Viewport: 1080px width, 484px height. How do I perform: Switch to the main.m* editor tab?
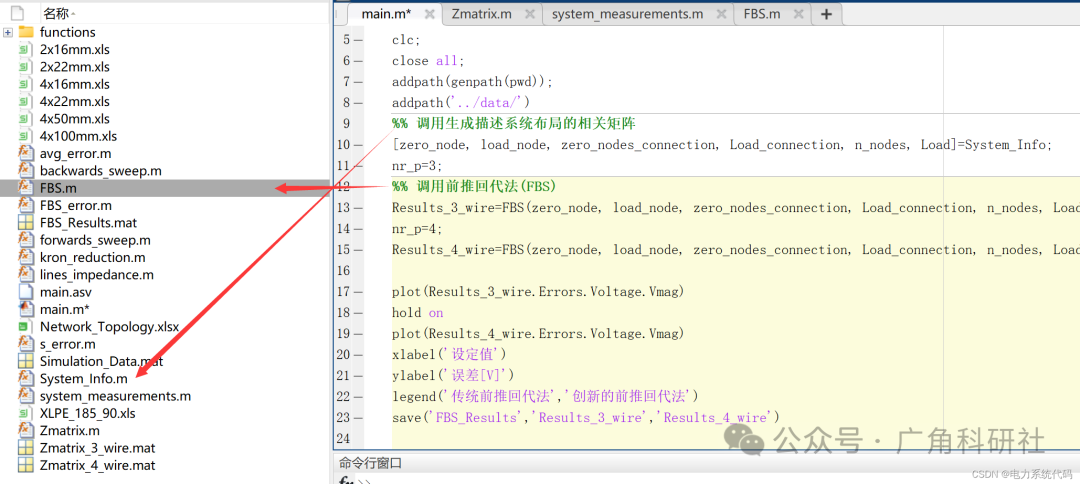[386, 14]
